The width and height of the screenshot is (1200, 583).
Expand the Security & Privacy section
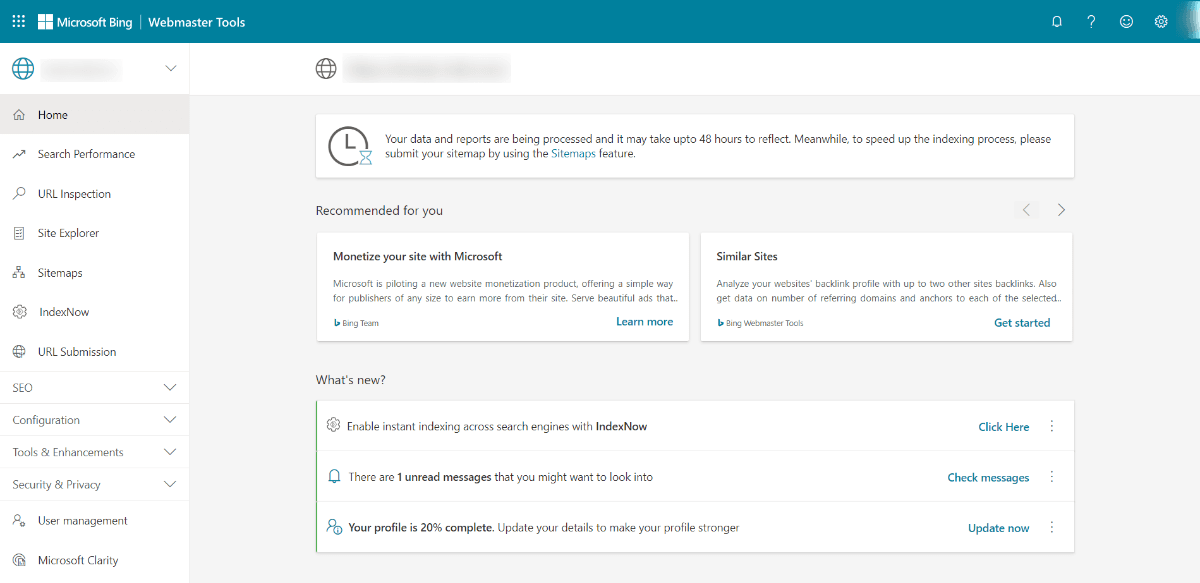[x=94, y=484]
